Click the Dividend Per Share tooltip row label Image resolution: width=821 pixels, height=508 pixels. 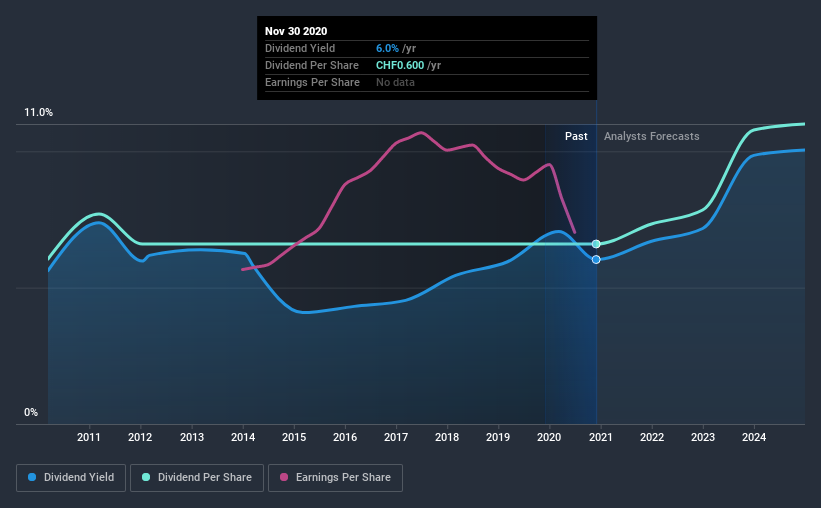coord(312,65)
